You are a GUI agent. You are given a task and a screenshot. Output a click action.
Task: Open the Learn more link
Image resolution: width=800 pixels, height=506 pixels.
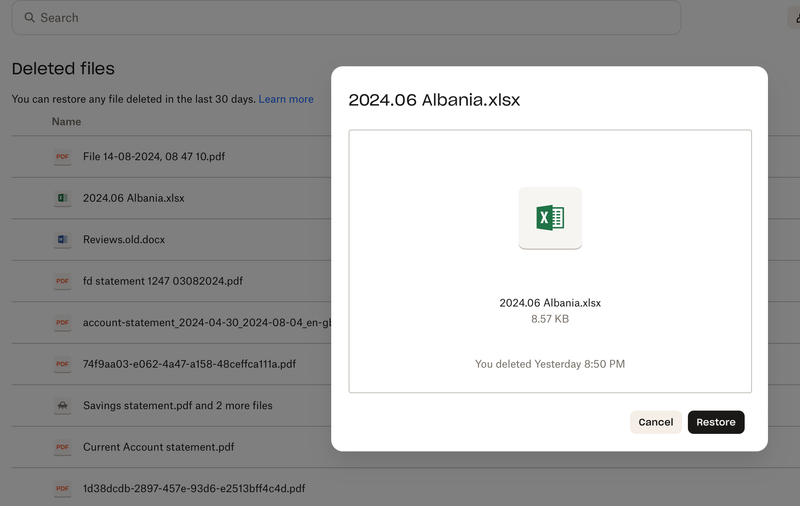286,99
